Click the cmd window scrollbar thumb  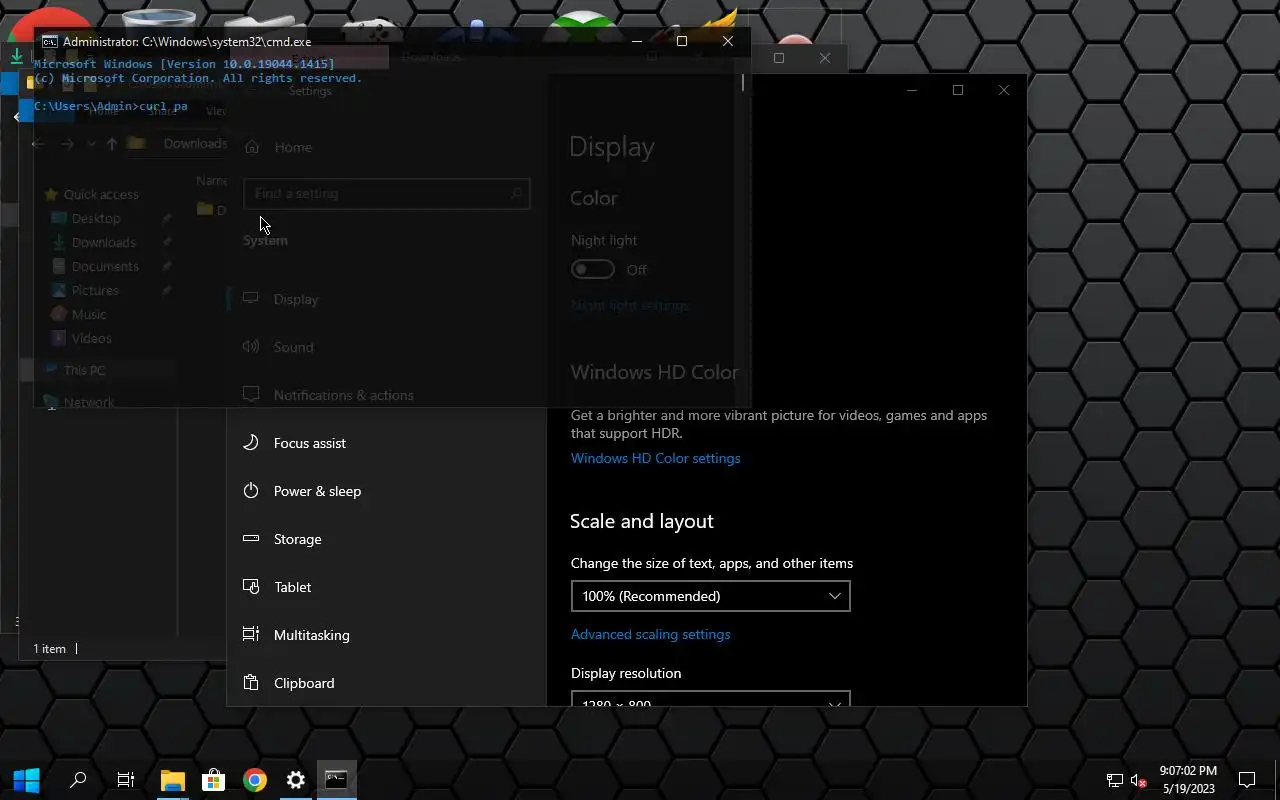(x=743, y=83)
